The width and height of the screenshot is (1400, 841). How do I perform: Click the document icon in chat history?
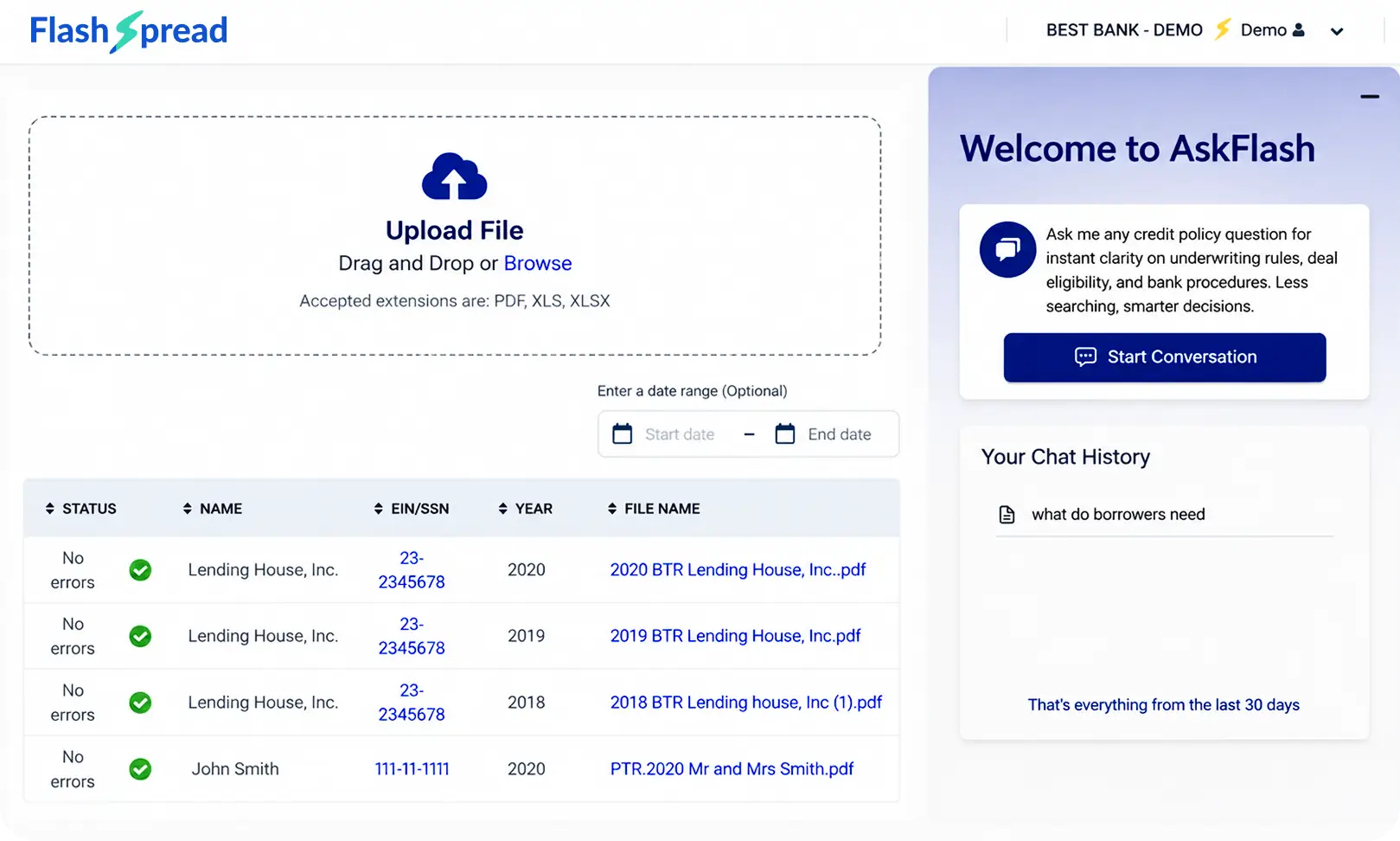(1007, 515)
